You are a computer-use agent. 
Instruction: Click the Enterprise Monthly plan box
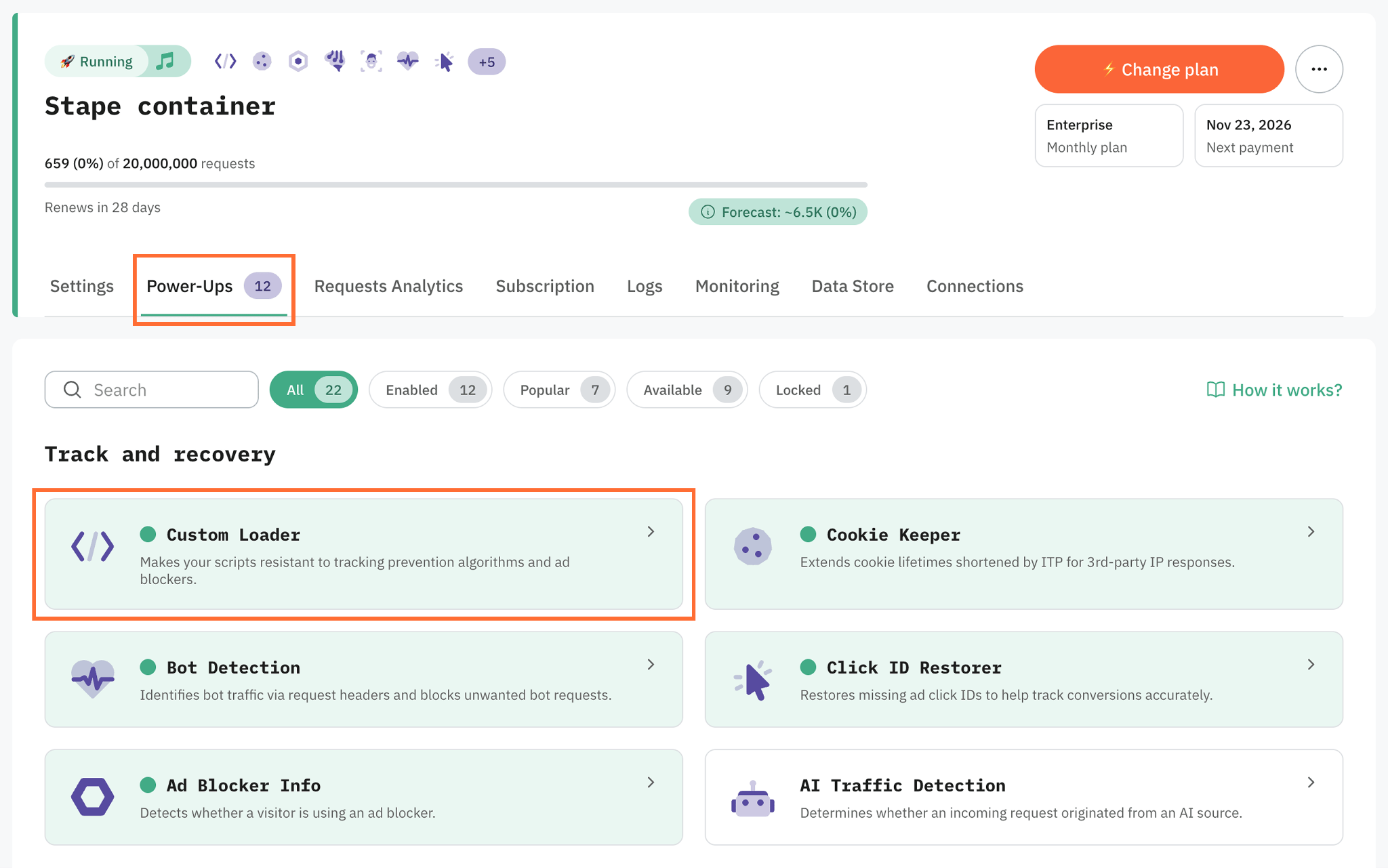(1109, 136)
